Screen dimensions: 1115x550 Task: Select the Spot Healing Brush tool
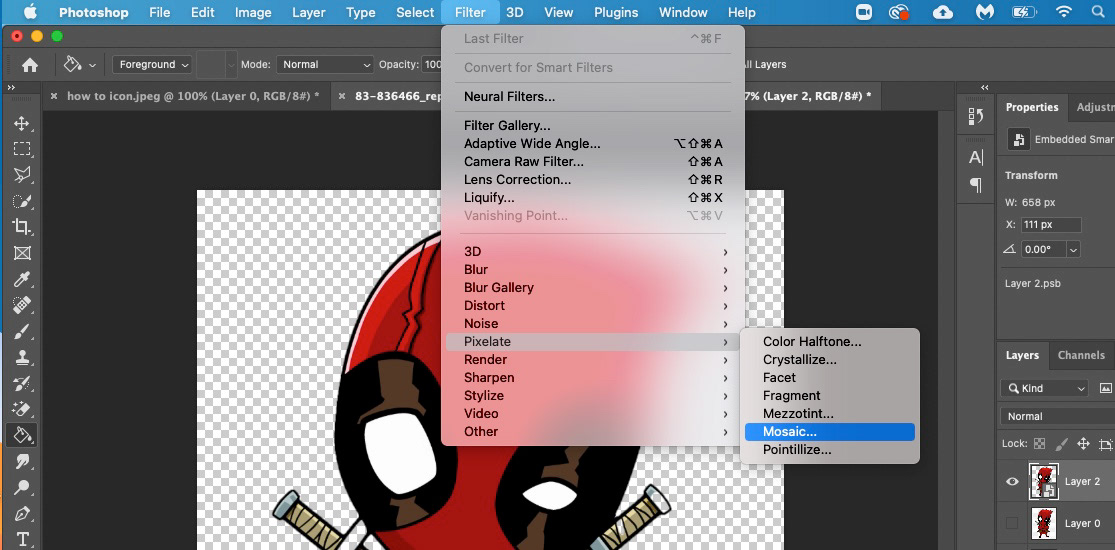[21, 305]
